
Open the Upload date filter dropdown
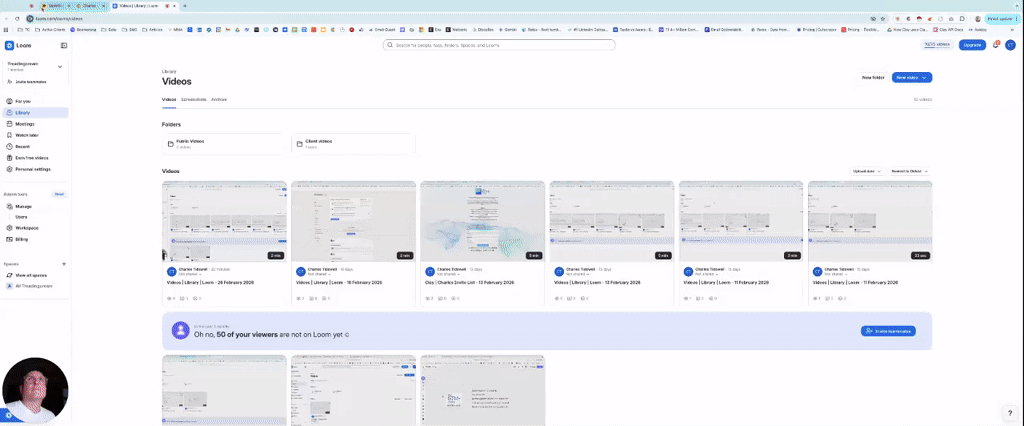(x=867, y=171)
